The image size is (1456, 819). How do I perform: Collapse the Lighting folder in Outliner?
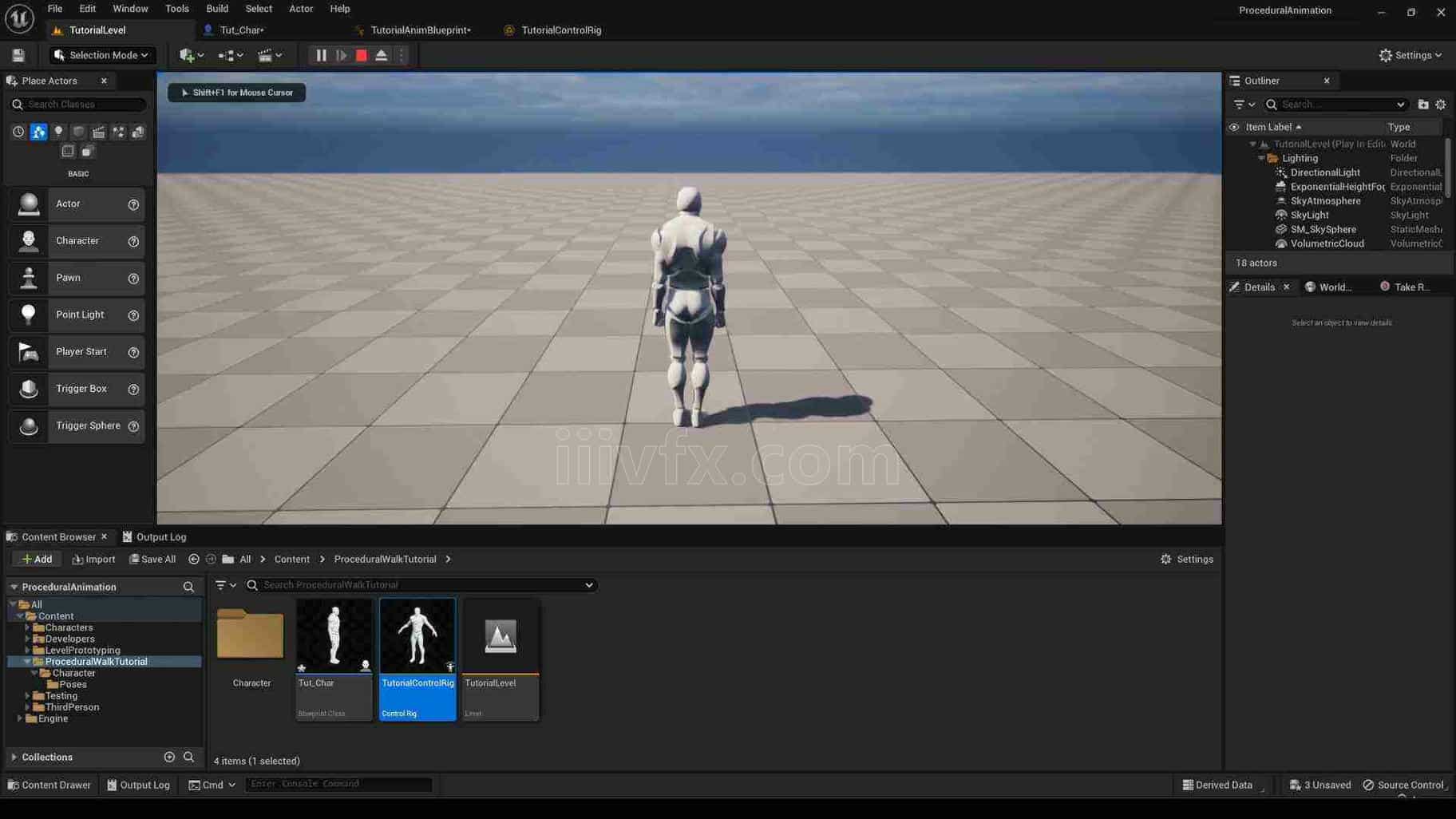(1261, 159)
